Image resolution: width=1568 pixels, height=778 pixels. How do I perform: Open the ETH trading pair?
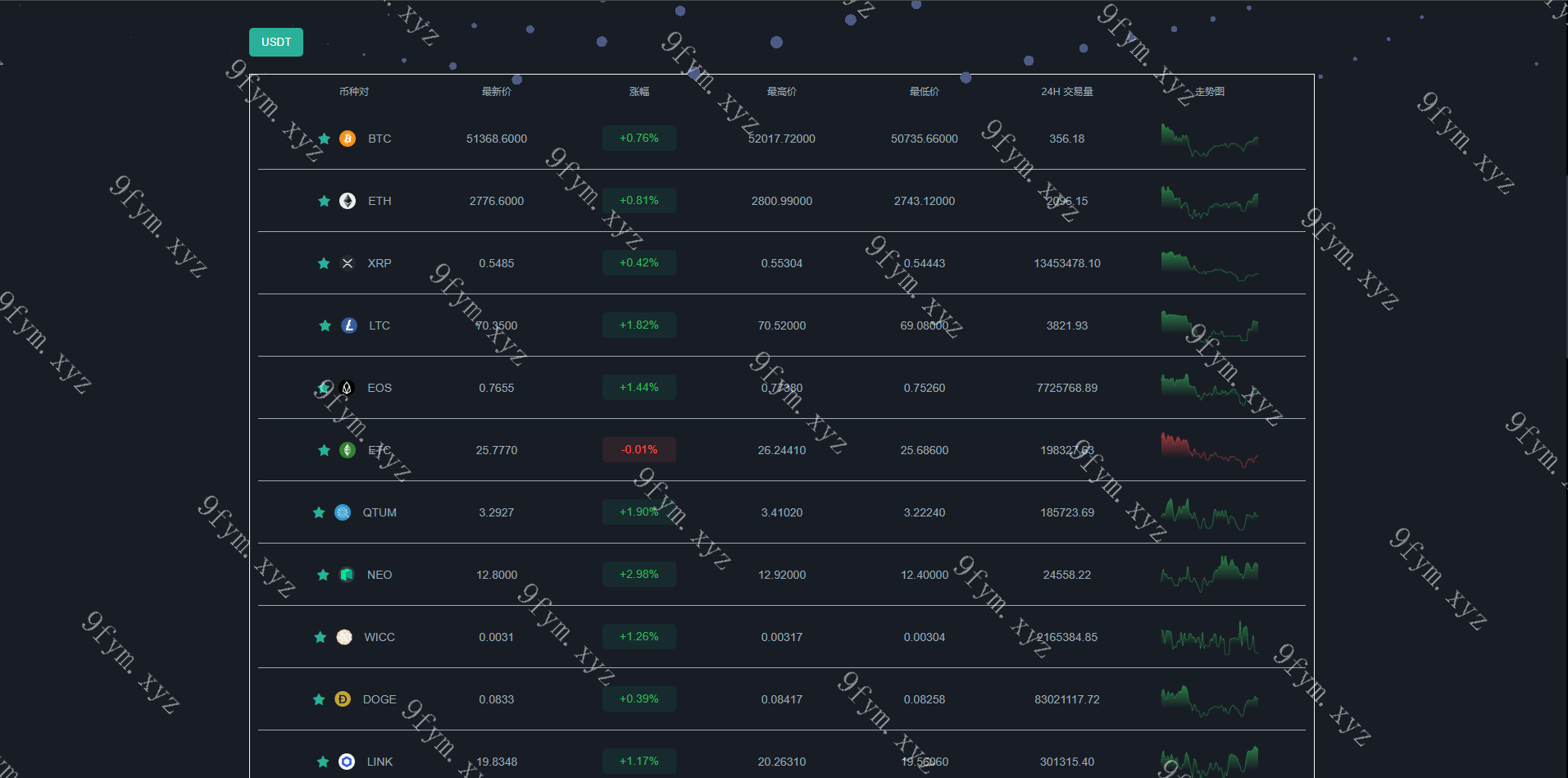point(380,201)
